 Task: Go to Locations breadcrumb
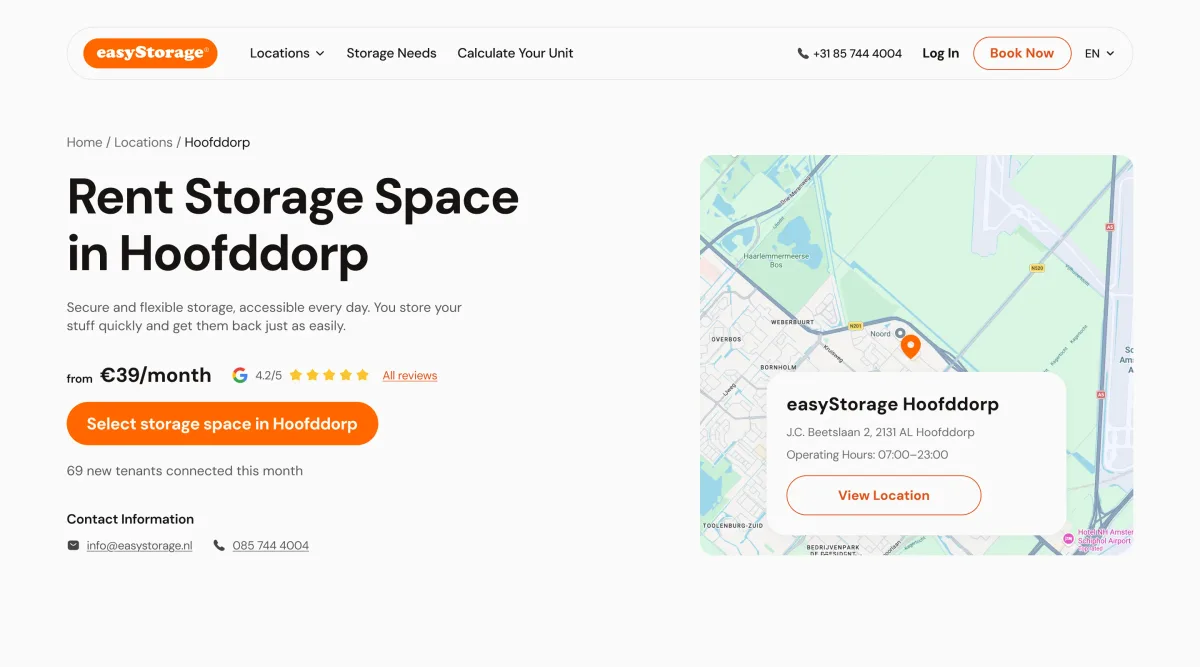[x=143, y=142]
